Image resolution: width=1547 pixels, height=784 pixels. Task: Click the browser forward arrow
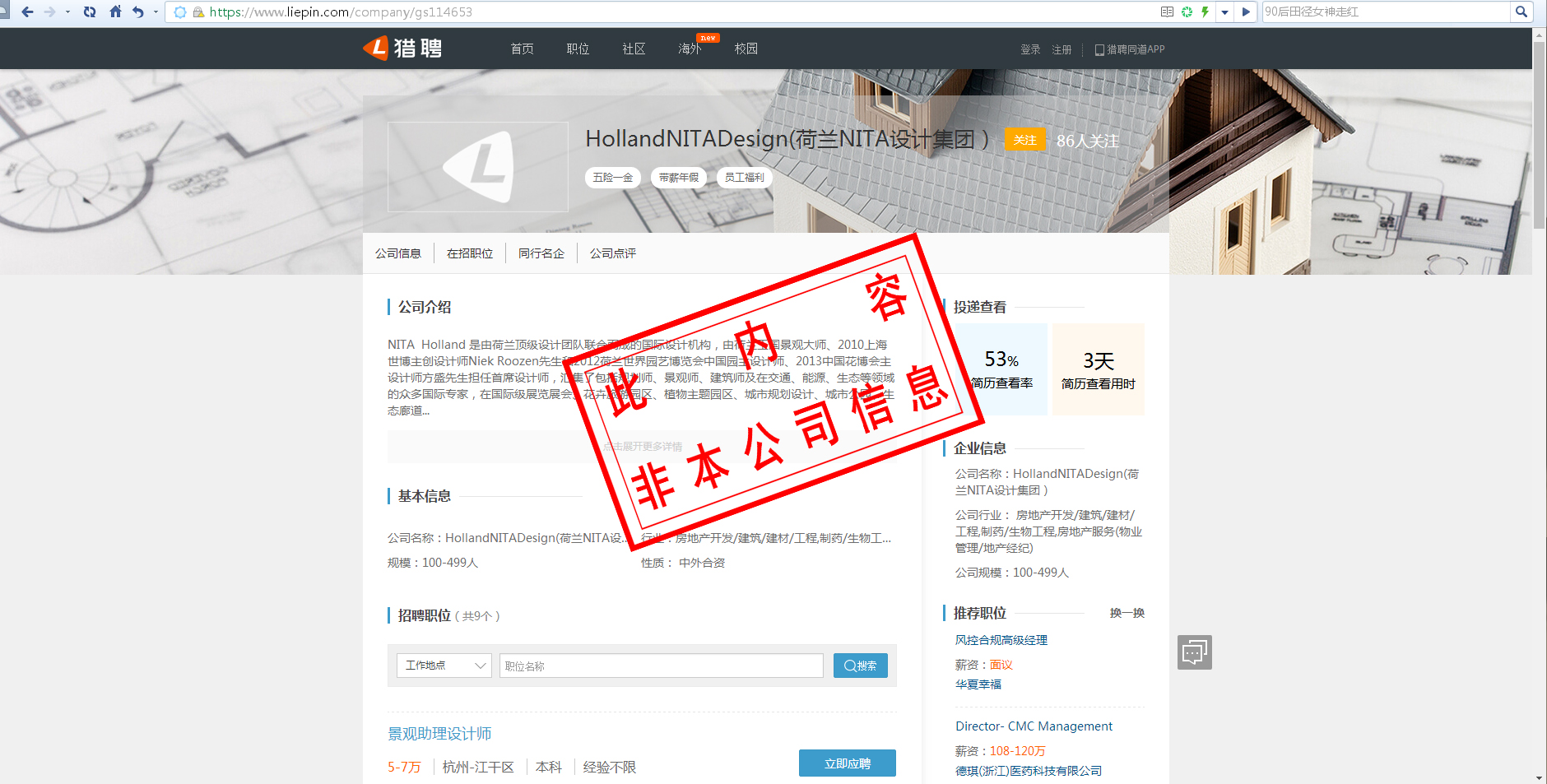point(49,12)
